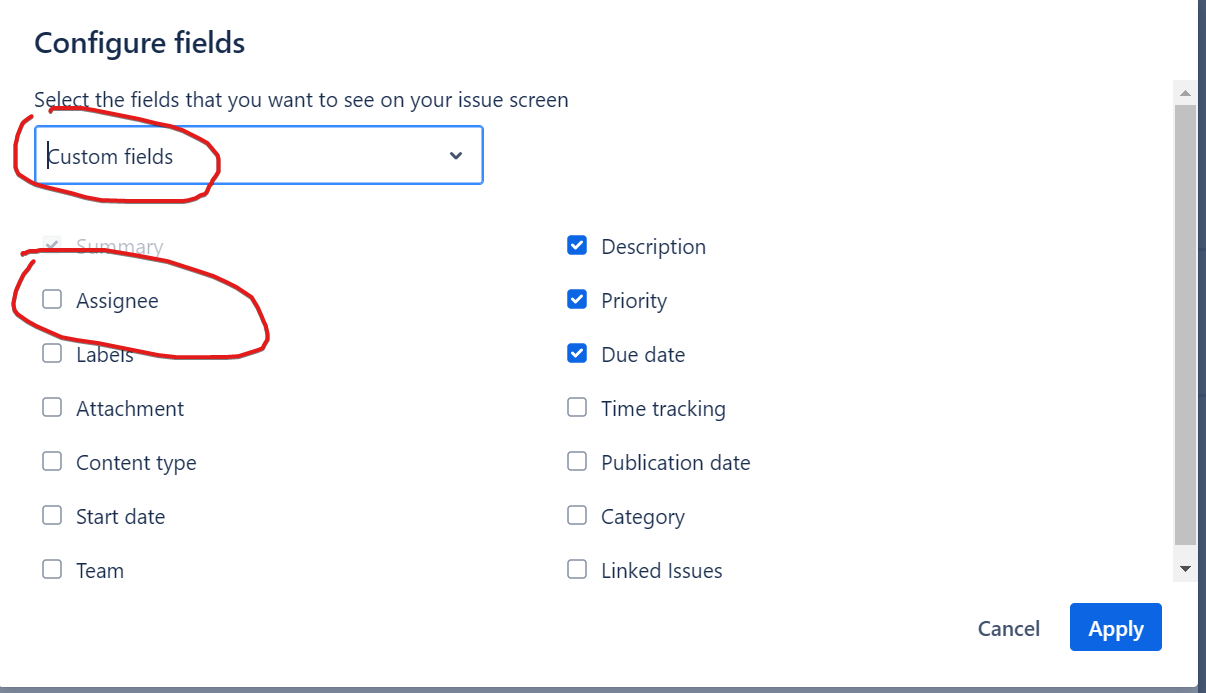Viewport: 1206px width, 693px height.
Task: Expand the field filter chevron
Action: click(455, 155)
